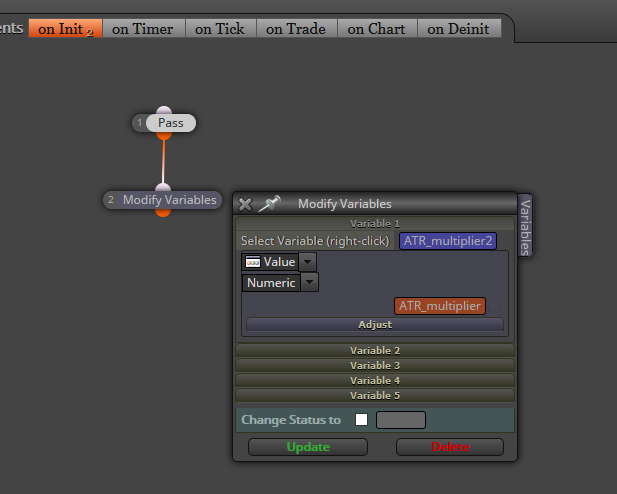
Task: Toggle checkbox next to ATR_multiplier value
Action: pyautogui.click(x=494, y=306)
